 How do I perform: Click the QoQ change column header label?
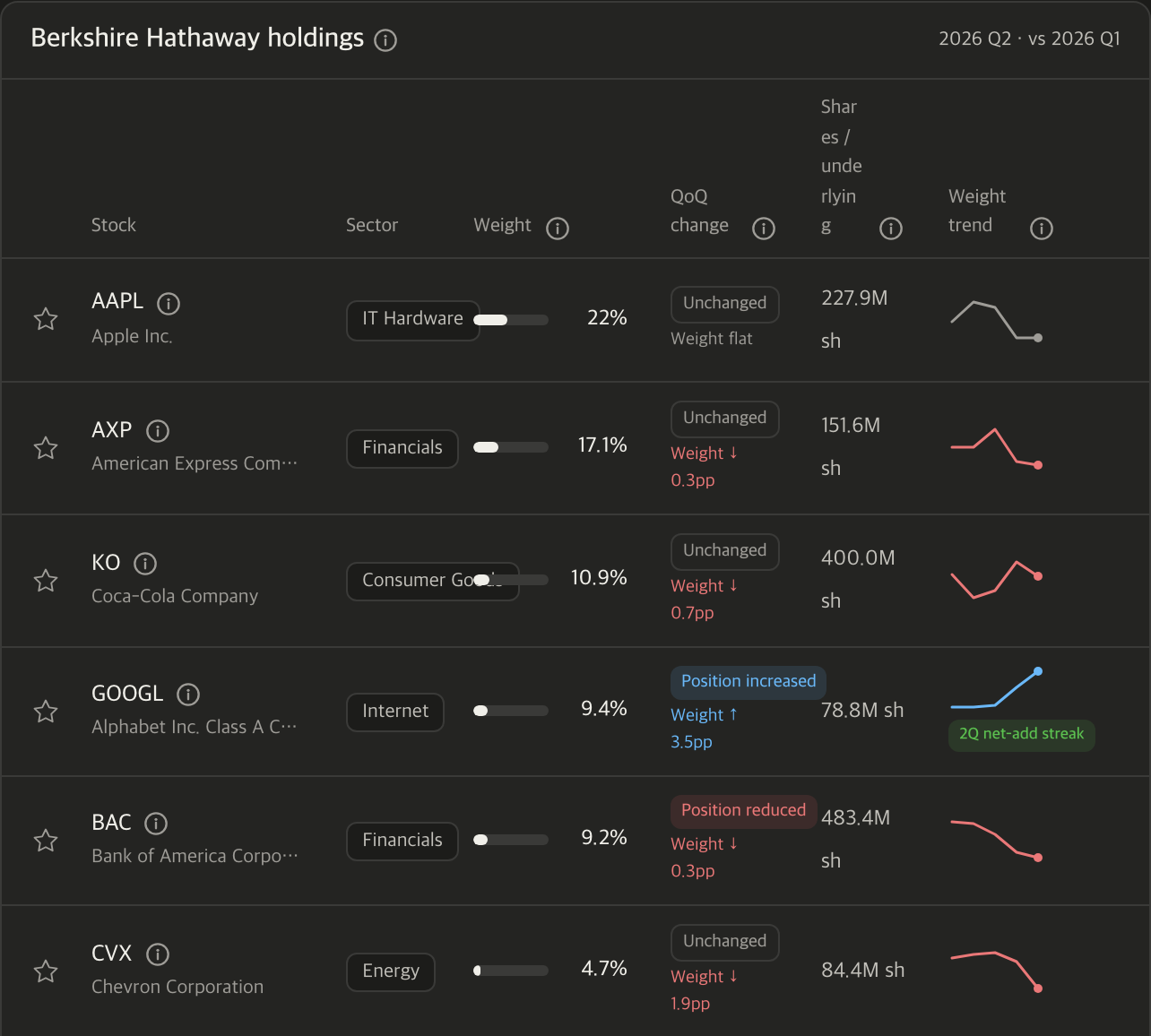(x=699, y=211)
